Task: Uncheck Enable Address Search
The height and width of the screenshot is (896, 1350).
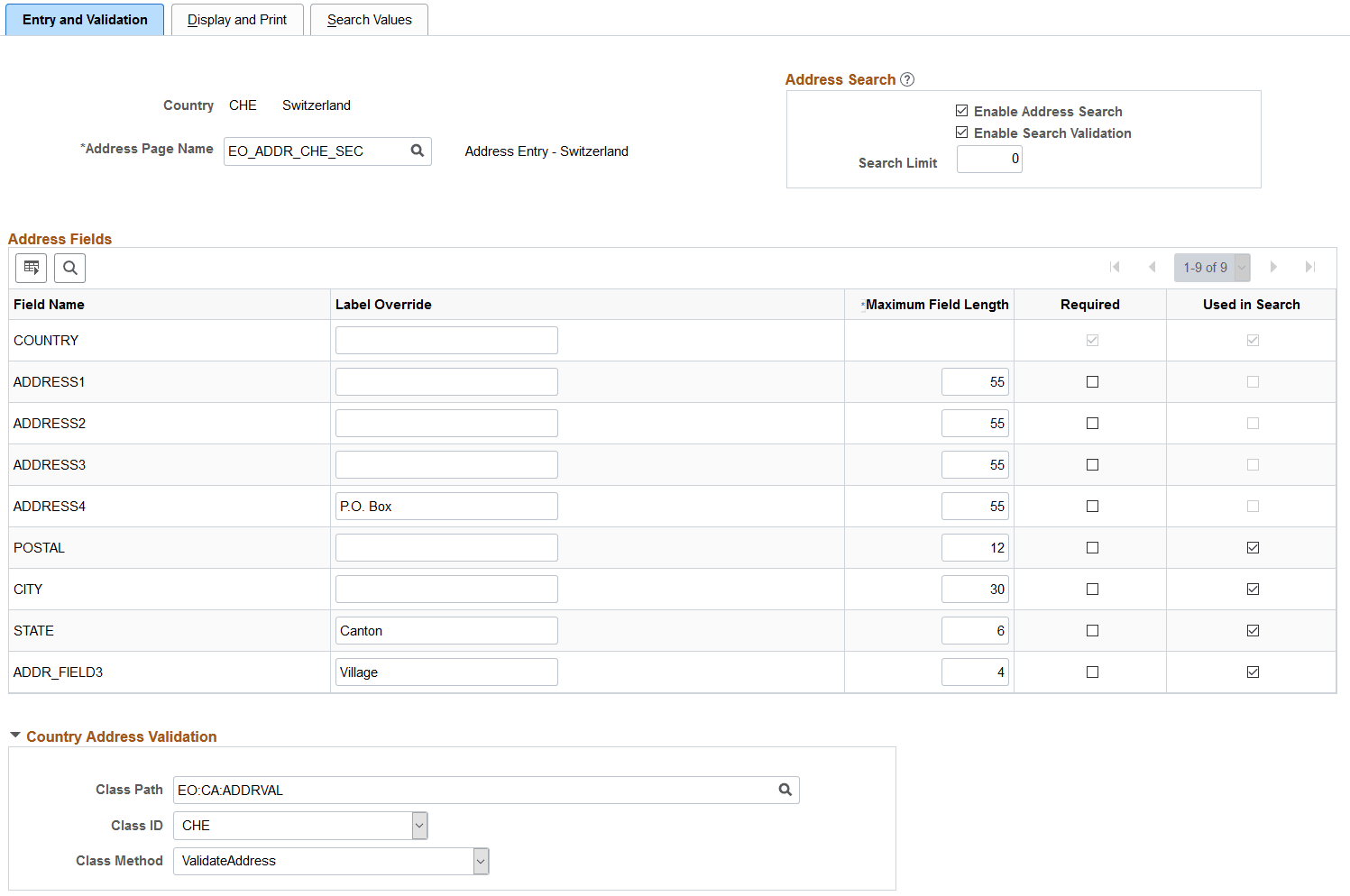Action: (x=962, y=110)
